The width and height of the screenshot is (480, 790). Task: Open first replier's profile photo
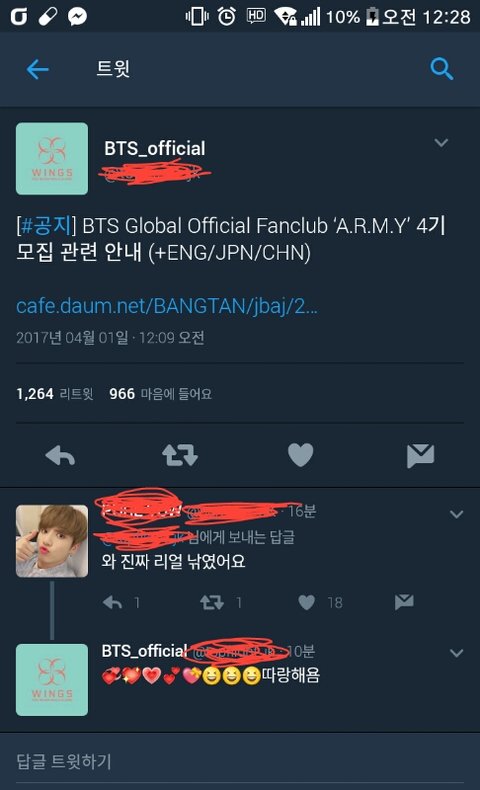pyautogui.click(x=52, y=541)
